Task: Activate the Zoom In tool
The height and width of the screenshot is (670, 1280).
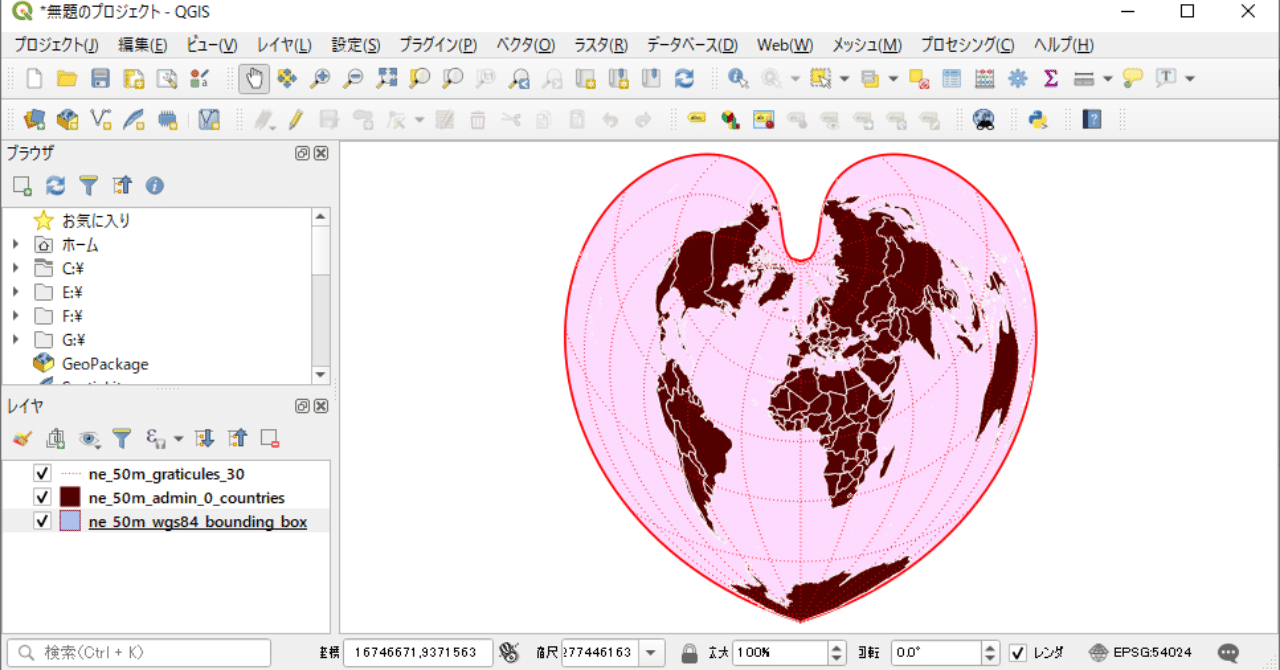Action: tap(320, 78)
